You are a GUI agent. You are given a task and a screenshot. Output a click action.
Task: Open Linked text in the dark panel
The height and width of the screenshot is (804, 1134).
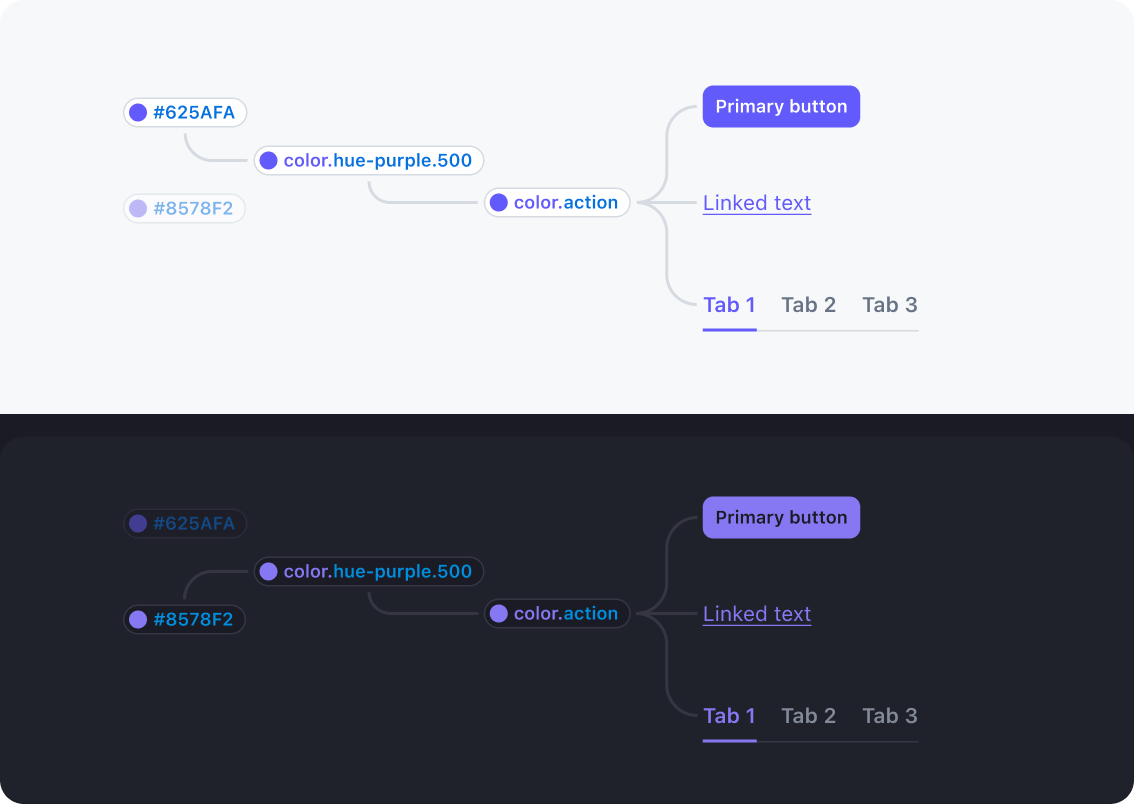757,614
